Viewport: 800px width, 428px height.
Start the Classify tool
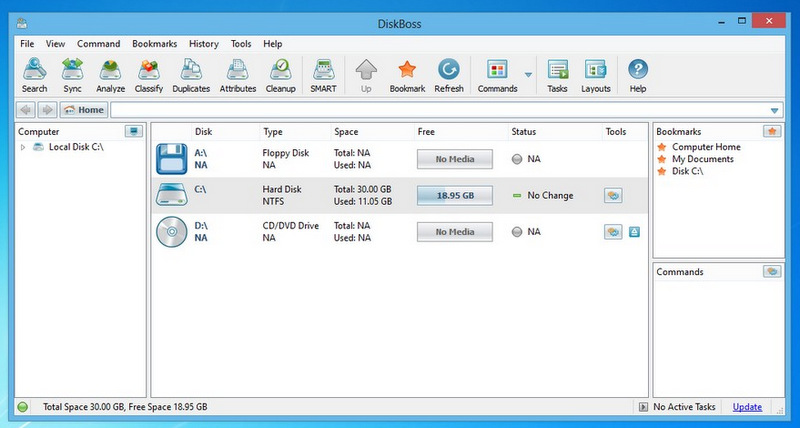pyautogui.click(x=148, y=75)
